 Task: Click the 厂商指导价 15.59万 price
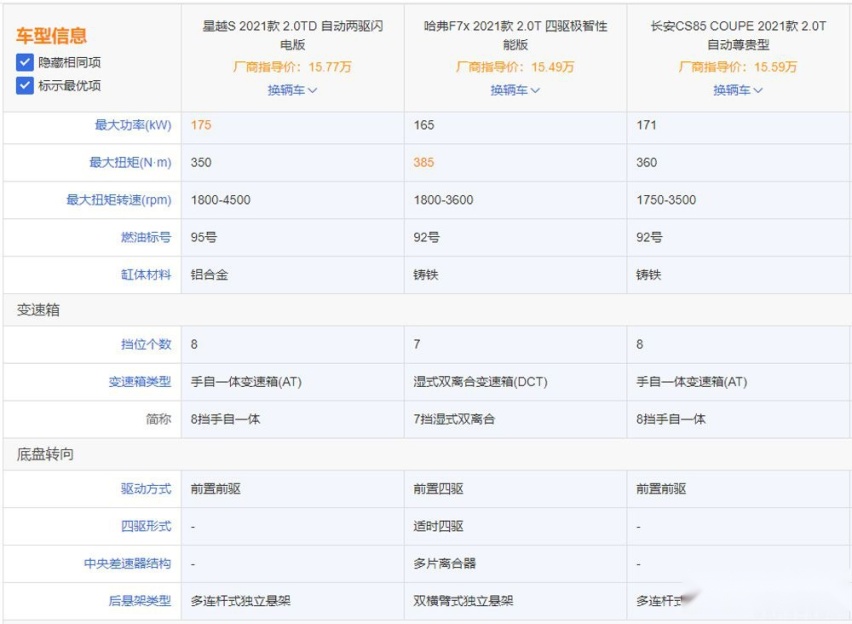(738, 67)
